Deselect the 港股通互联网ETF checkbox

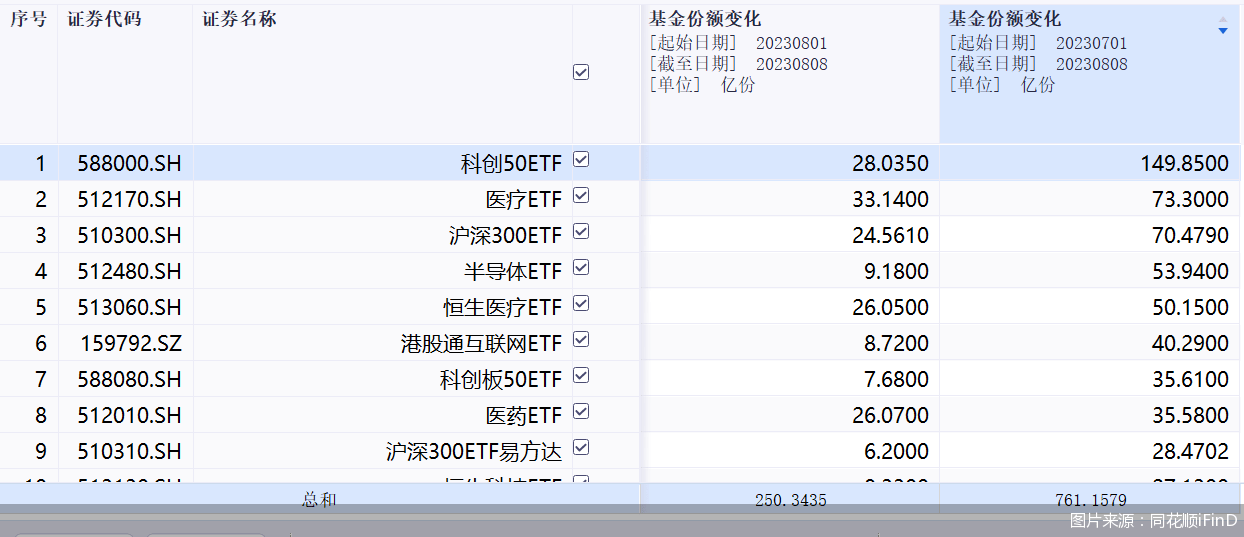pyautogui.click(x=581, y=340)
